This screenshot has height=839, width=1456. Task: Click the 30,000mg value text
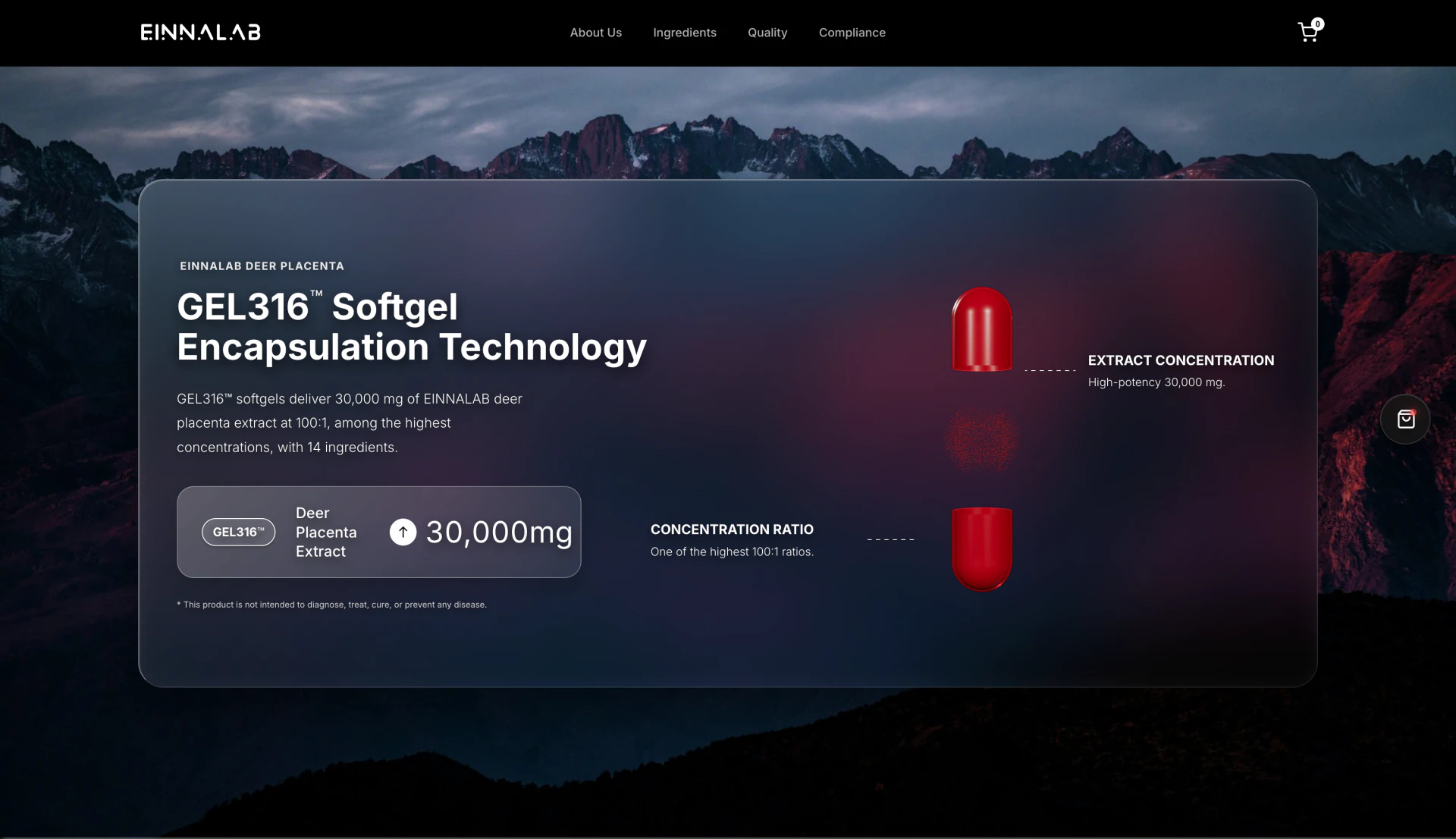(x=499, y=532)
